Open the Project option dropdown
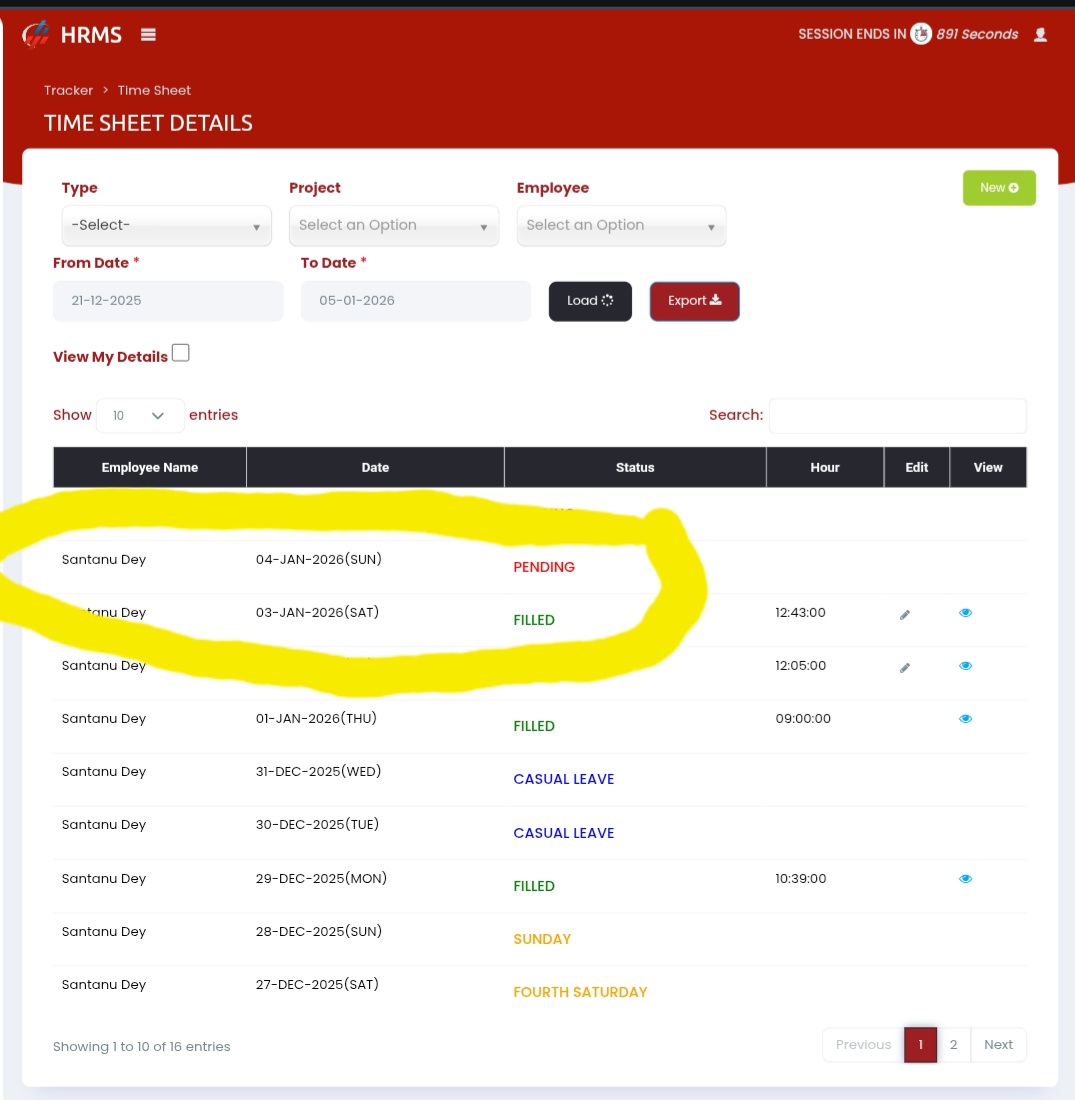 (x=394, y=225)
